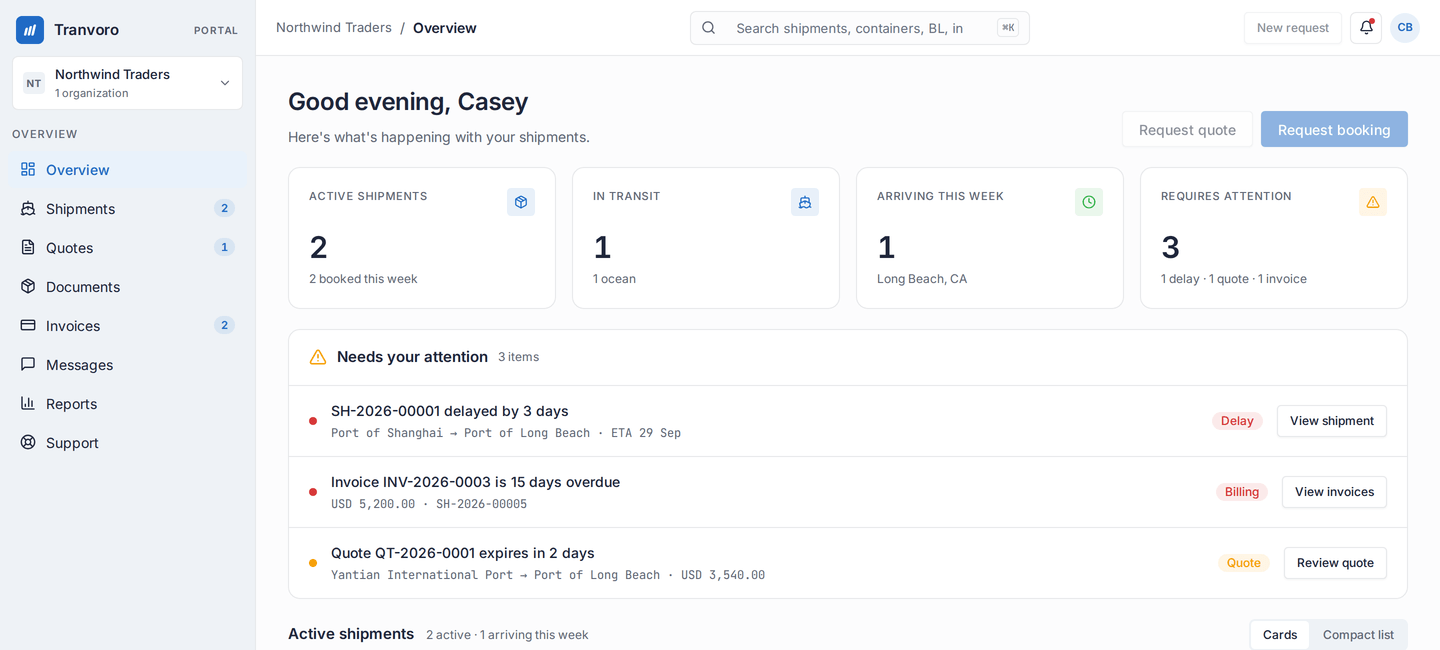Click the Request quote button
1440x650 pixels.
[x=1187, y=129]
